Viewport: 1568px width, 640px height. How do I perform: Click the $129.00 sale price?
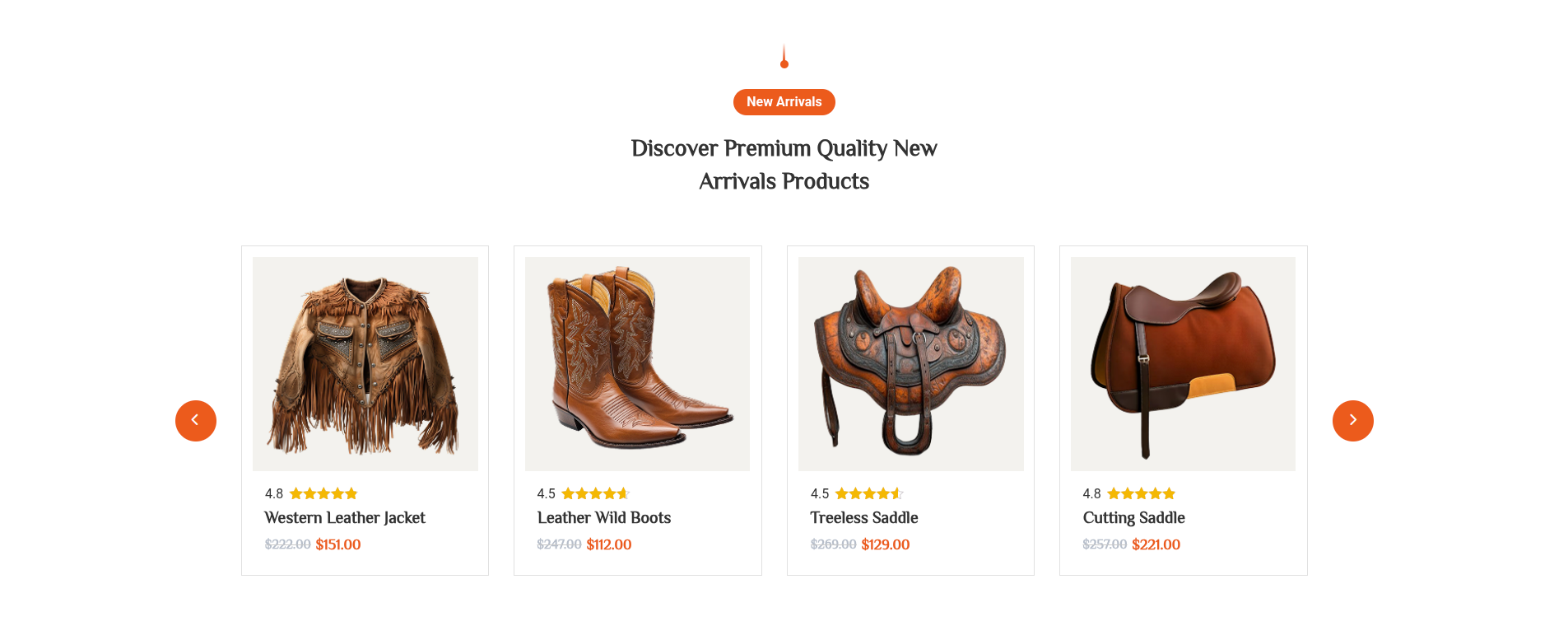pyautogui.click(x=886, y=544)
